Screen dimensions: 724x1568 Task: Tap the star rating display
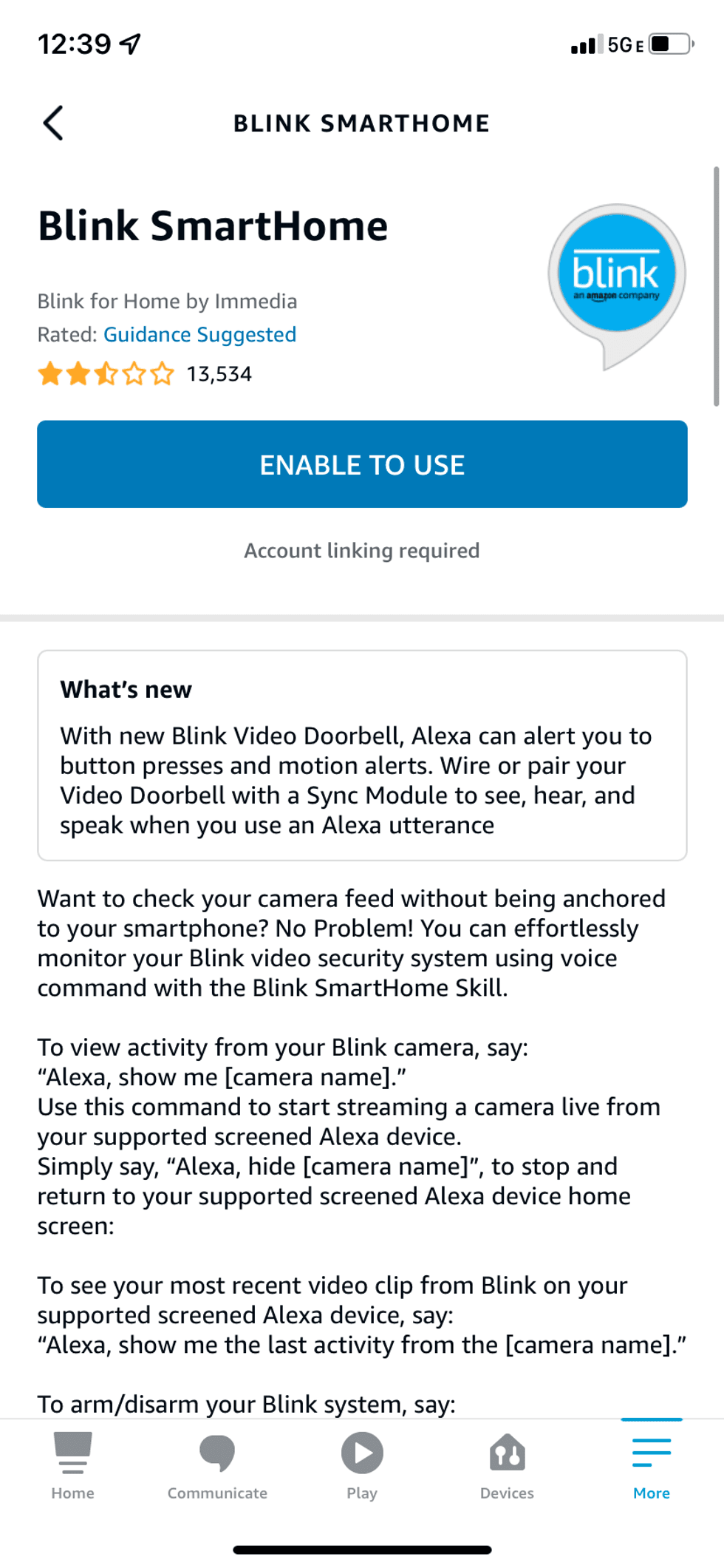(106, 373)
